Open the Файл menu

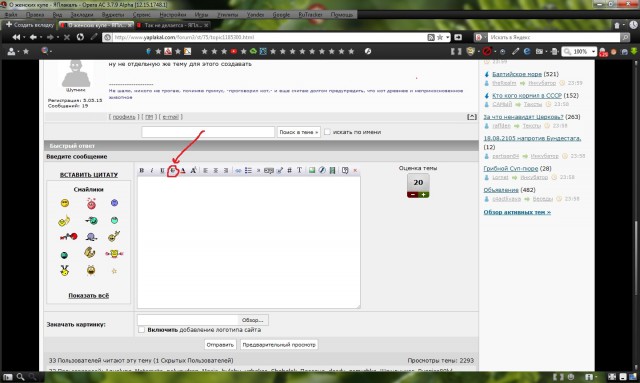pyautogui.click(x=11, y=14)
